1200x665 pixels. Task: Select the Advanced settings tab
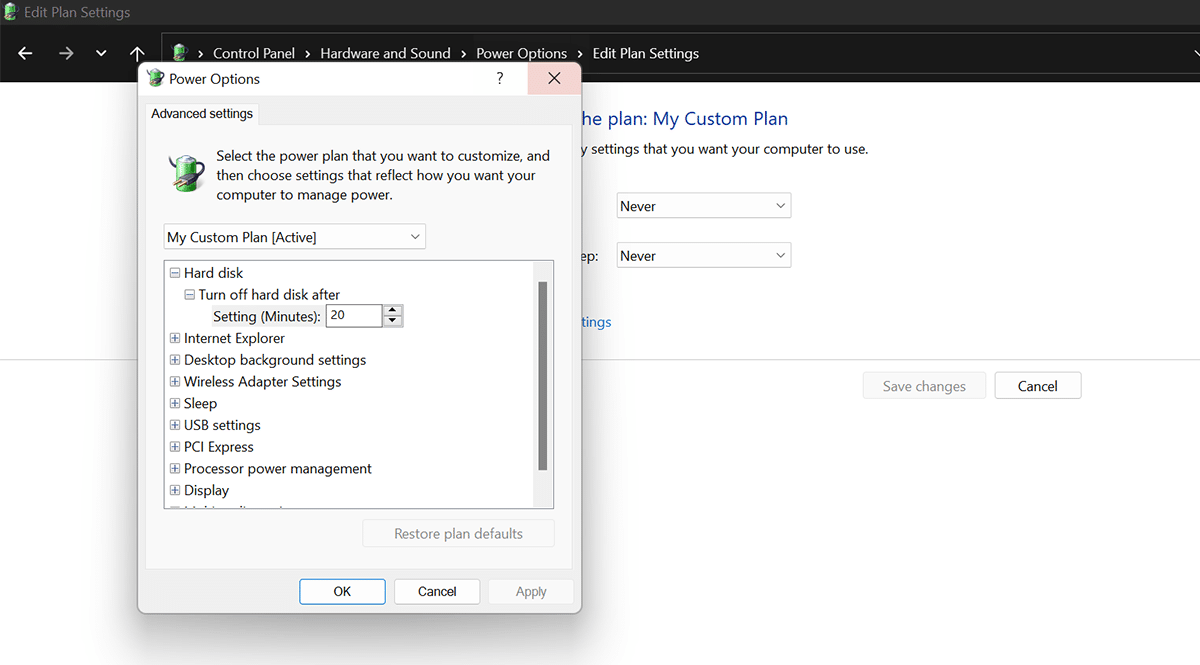(x=202, y=114)
